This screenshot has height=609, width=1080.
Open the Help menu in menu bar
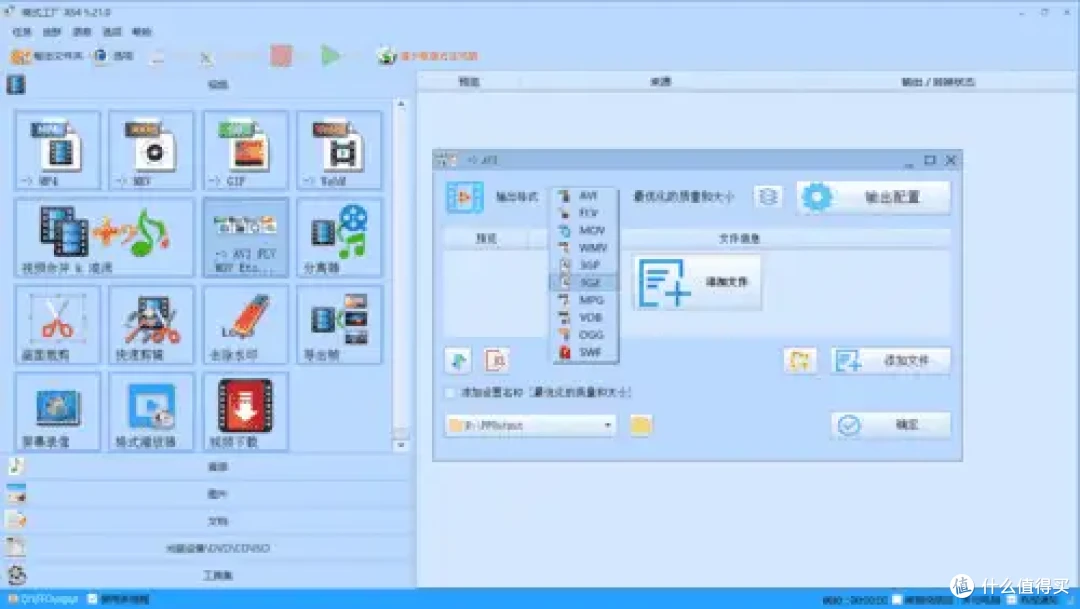pyautogui.click(x=141, y=32)
